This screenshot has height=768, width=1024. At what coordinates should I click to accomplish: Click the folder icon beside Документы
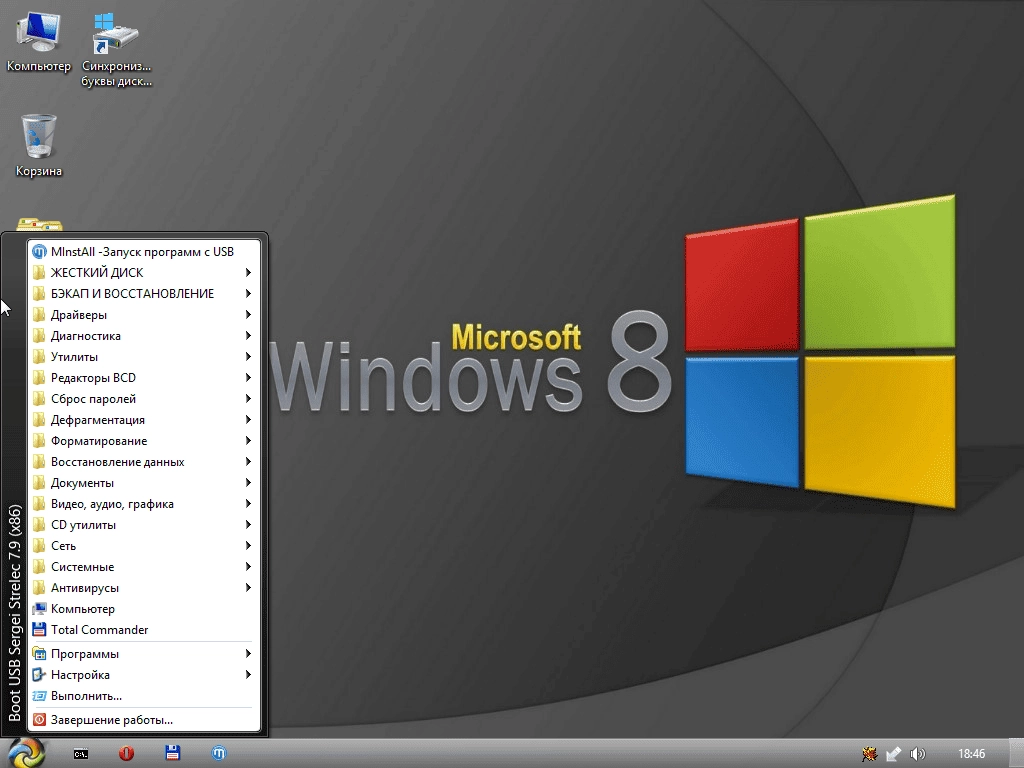click(39, 483)
